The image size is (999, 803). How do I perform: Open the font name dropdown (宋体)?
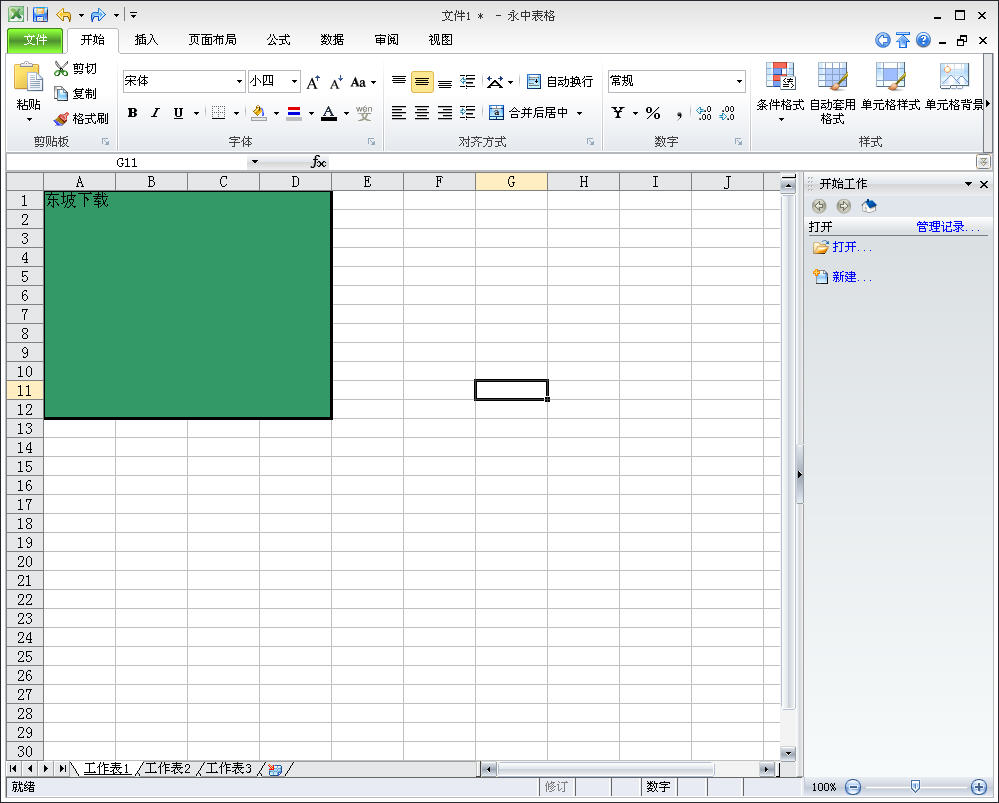[240, 82]
